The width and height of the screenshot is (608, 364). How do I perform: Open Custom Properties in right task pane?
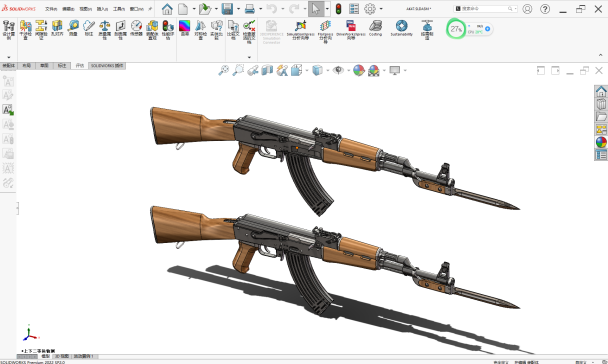601,155
